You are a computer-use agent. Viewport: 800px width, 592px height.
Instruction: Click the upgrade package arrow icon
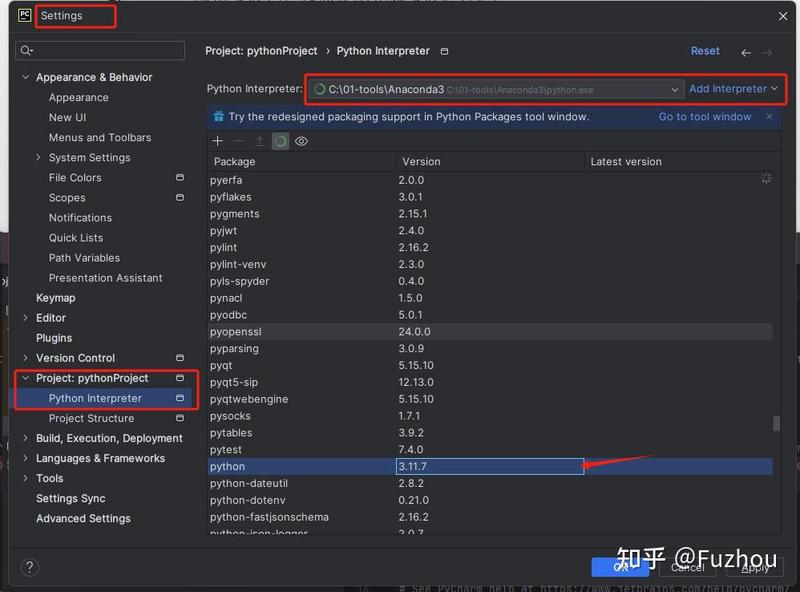(x=259, y=141)
